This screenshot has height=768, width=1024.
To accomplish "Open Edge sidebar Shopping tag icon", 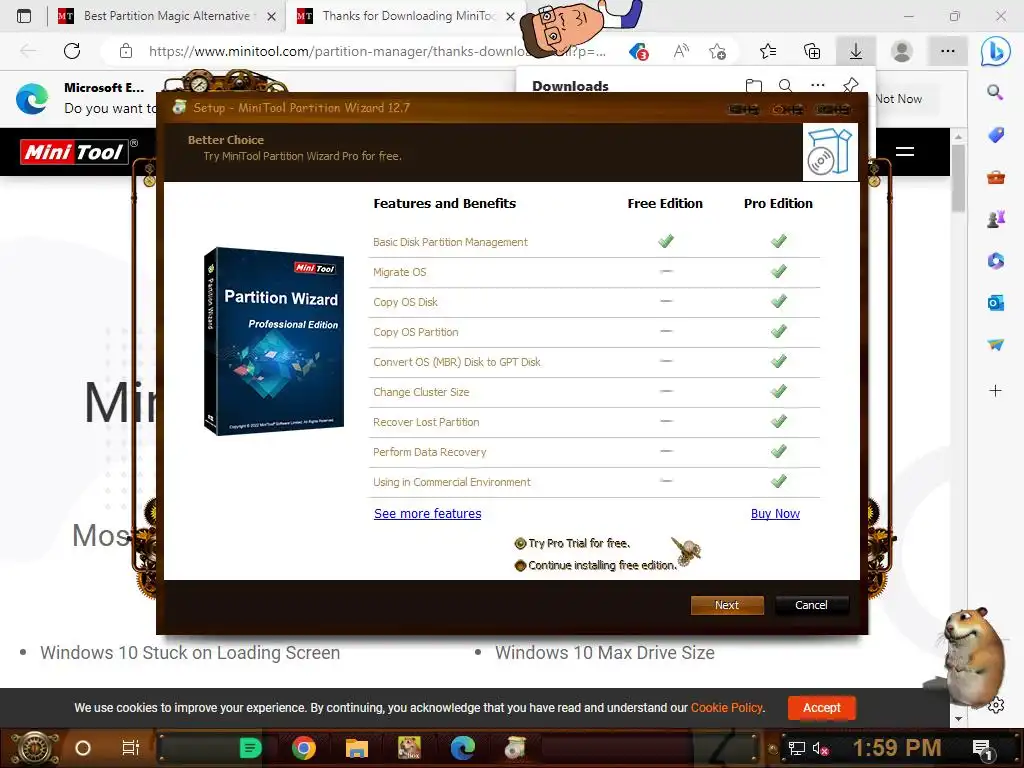I will coord(995,135).
